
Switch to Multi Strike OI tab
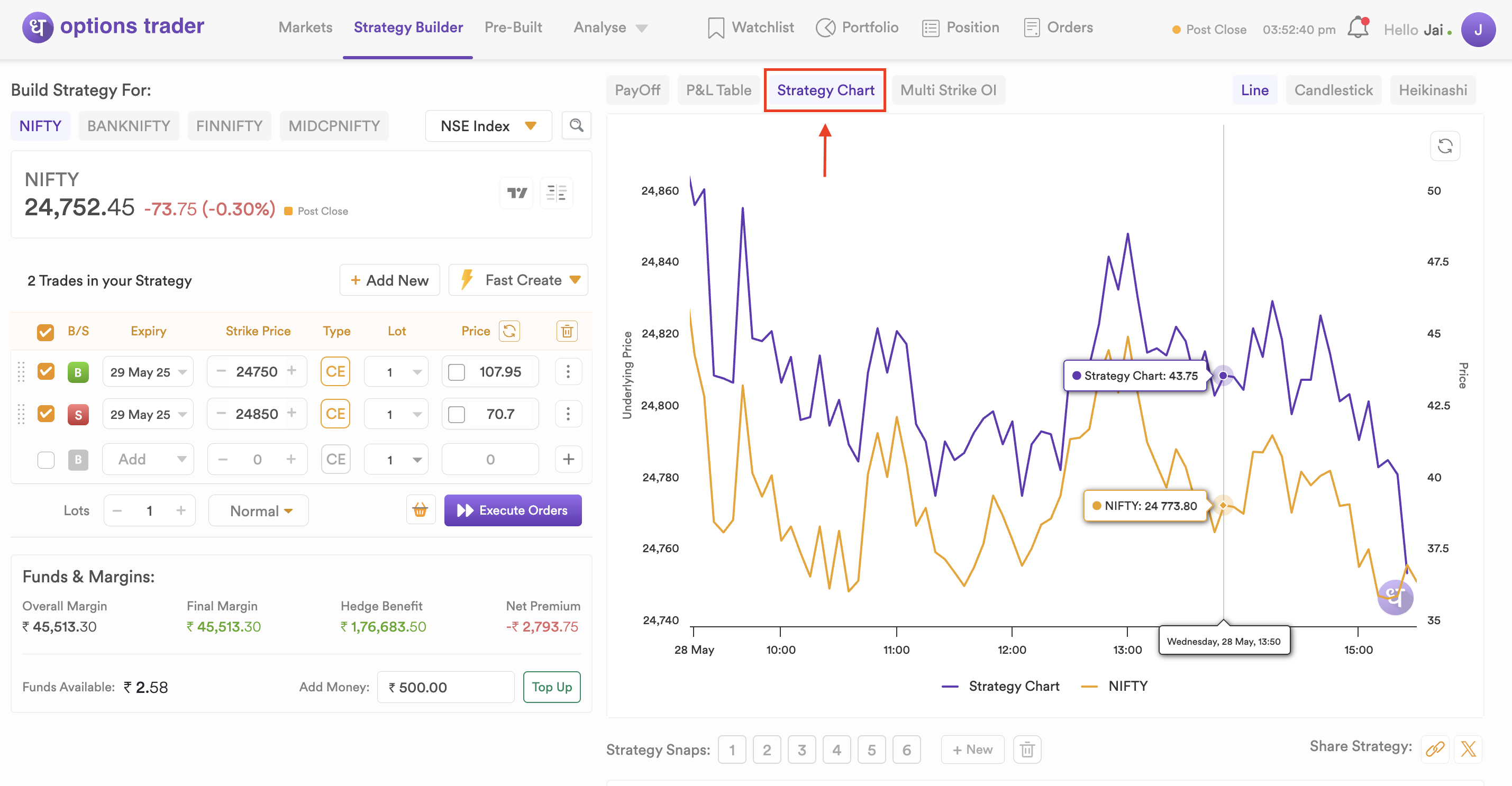click(948, 90)
